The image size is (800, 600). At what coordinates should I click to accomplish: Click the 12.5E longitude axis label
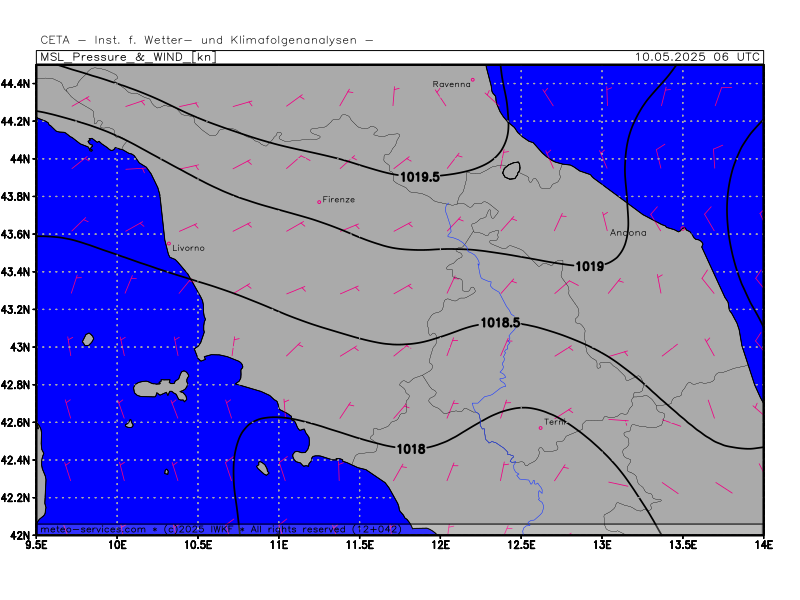coord(521,545)
